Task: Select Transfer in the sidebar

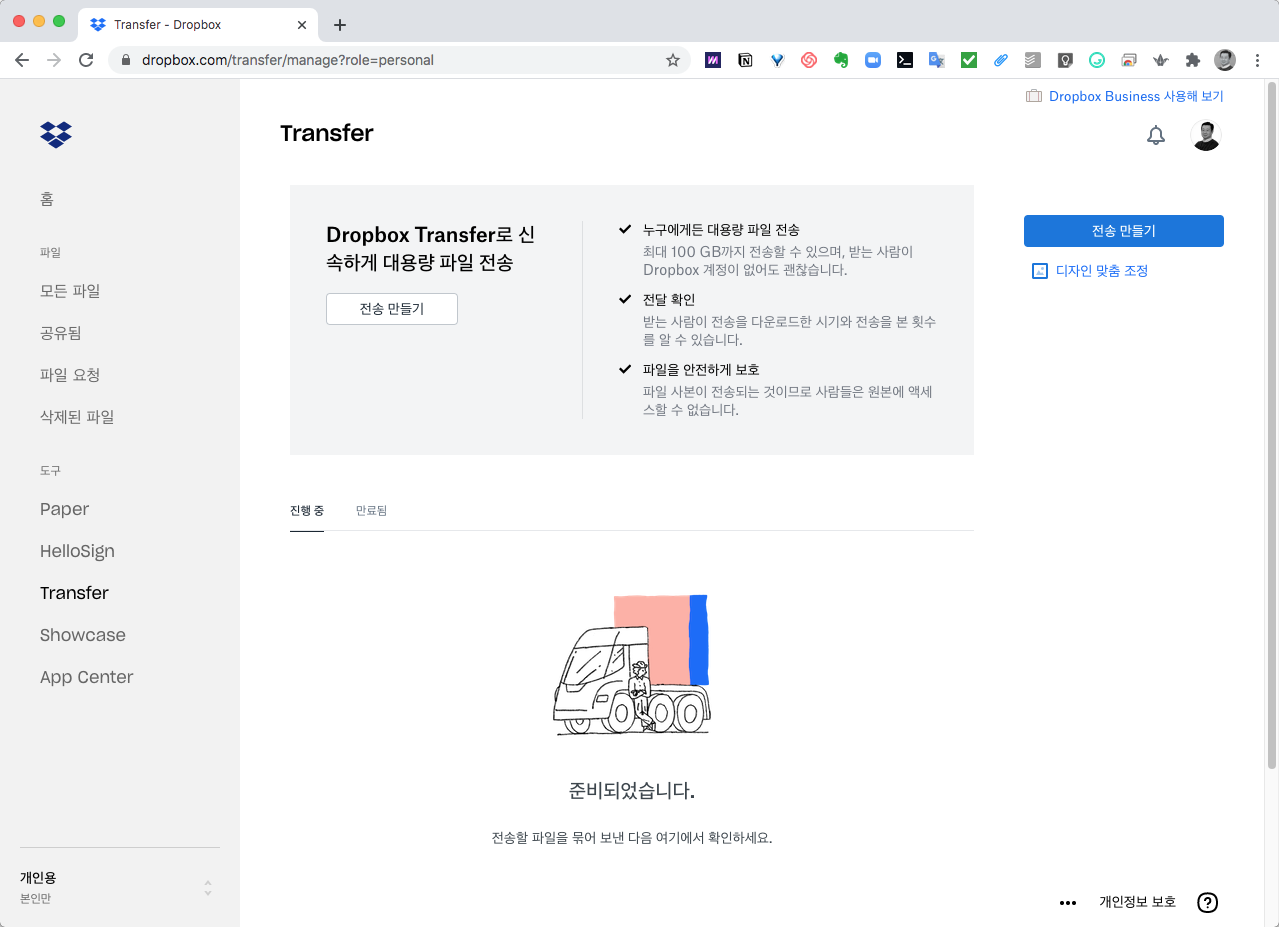Action: point(74,593)
